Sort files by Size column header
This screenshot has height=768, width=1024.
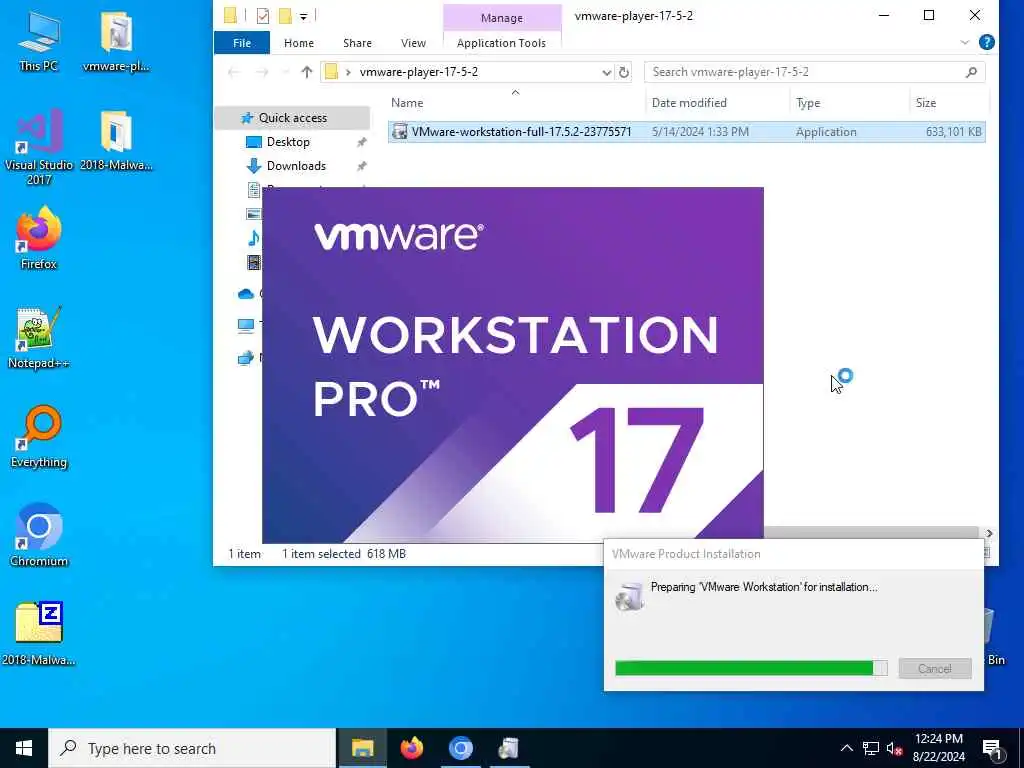(948, 103)
